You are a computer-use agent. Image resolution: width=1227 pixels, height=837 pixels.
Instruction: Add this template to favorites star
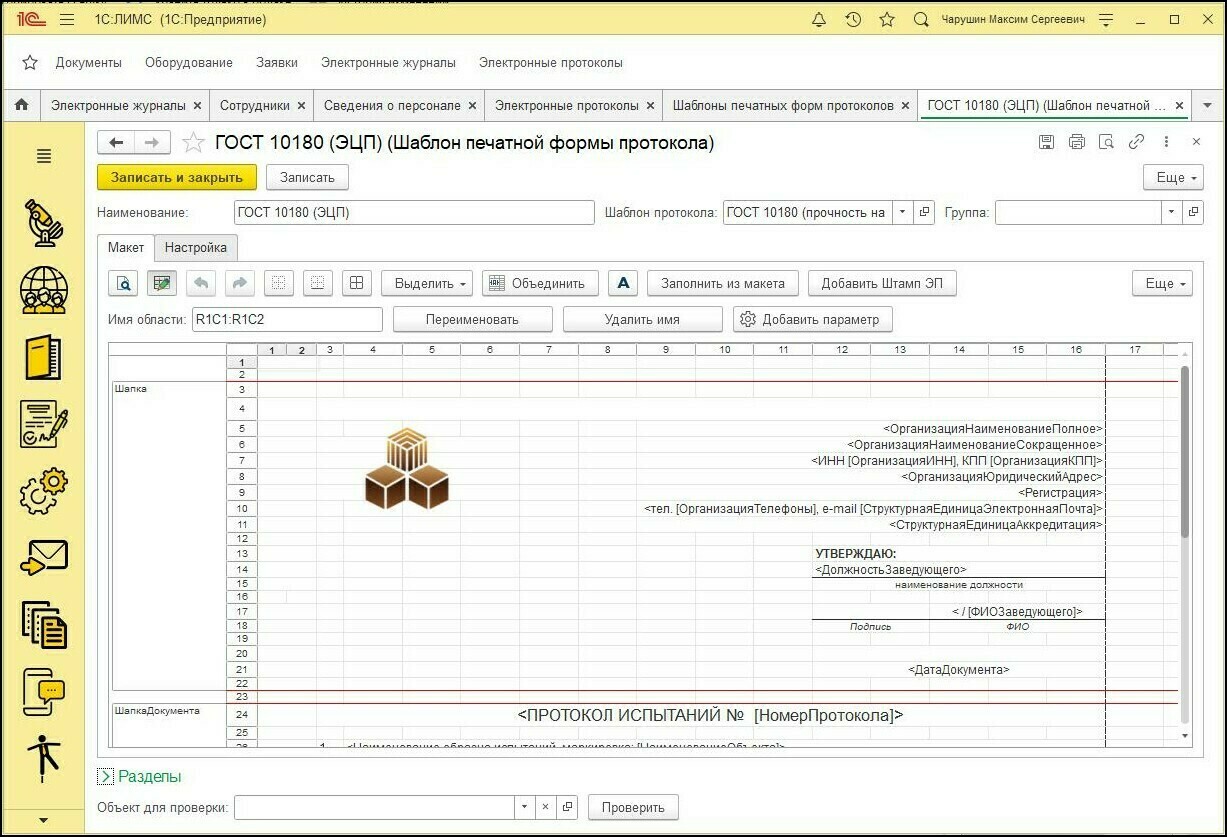pos(193,143)
